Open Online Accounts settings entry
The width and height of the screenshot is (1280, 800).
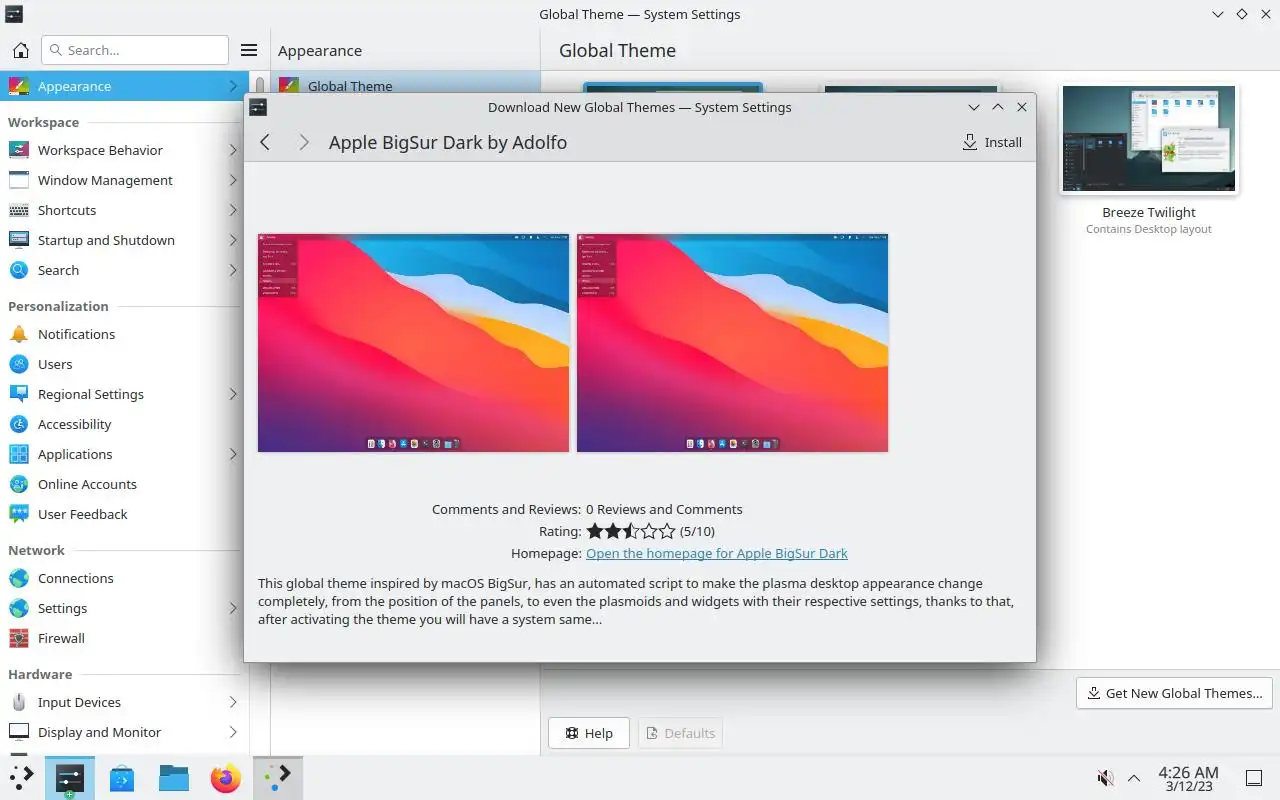point(124,484)
